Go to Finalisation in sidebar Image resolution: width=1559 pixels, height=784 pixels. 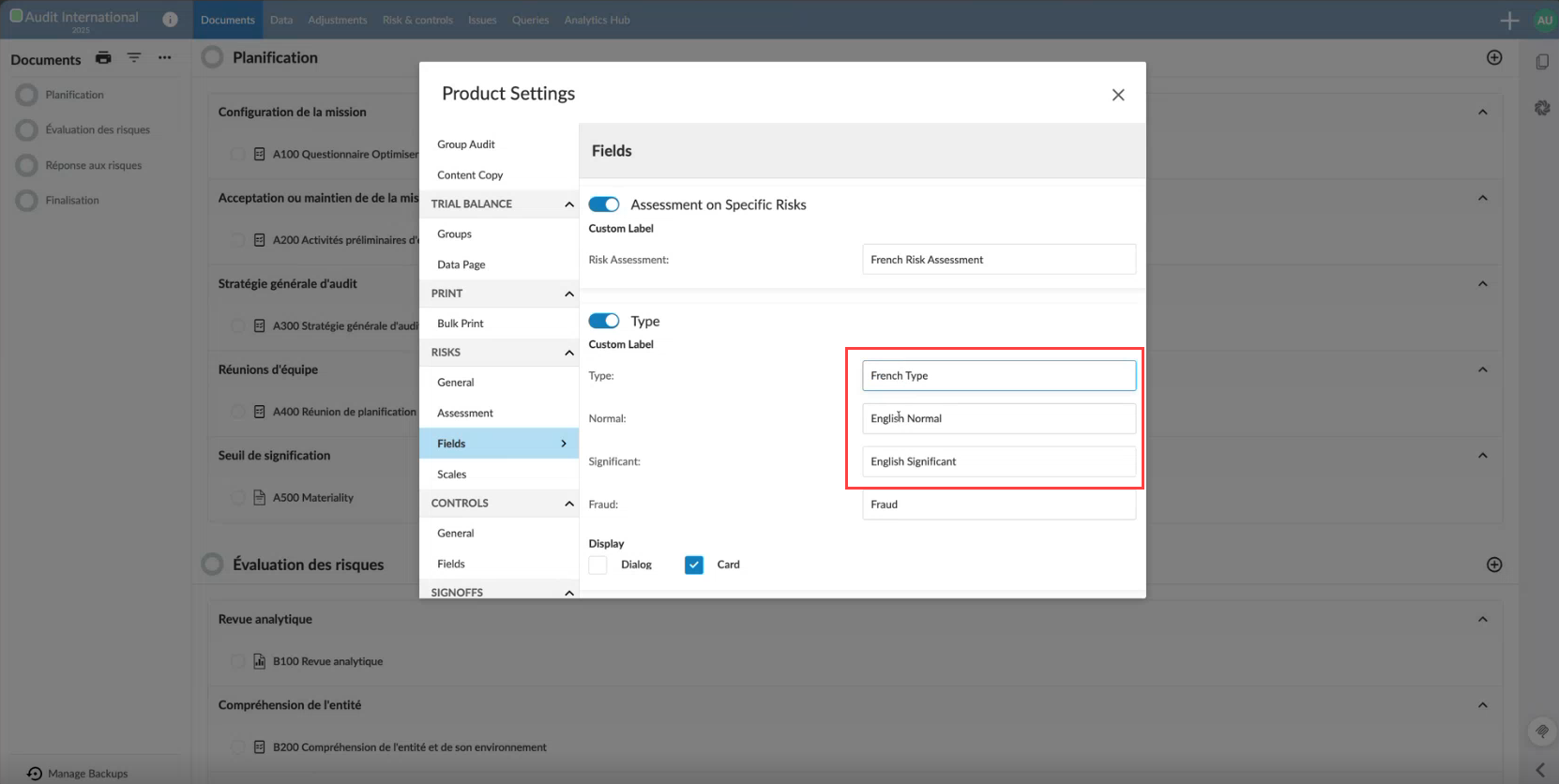(x=72, y=200)
